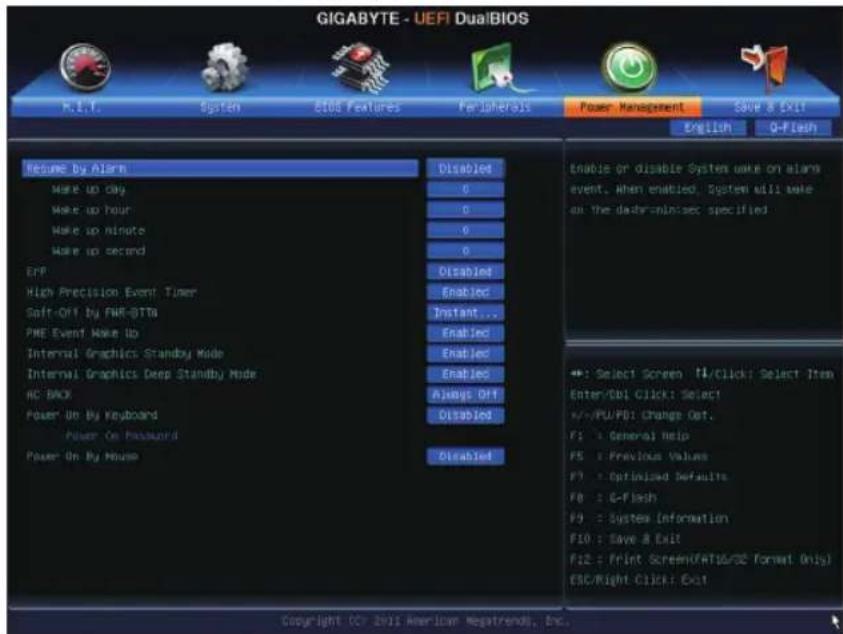This screenshot has width=843, height=634.
Task: Click the F5 Previous Values line
Action: [x=639, y=456]
